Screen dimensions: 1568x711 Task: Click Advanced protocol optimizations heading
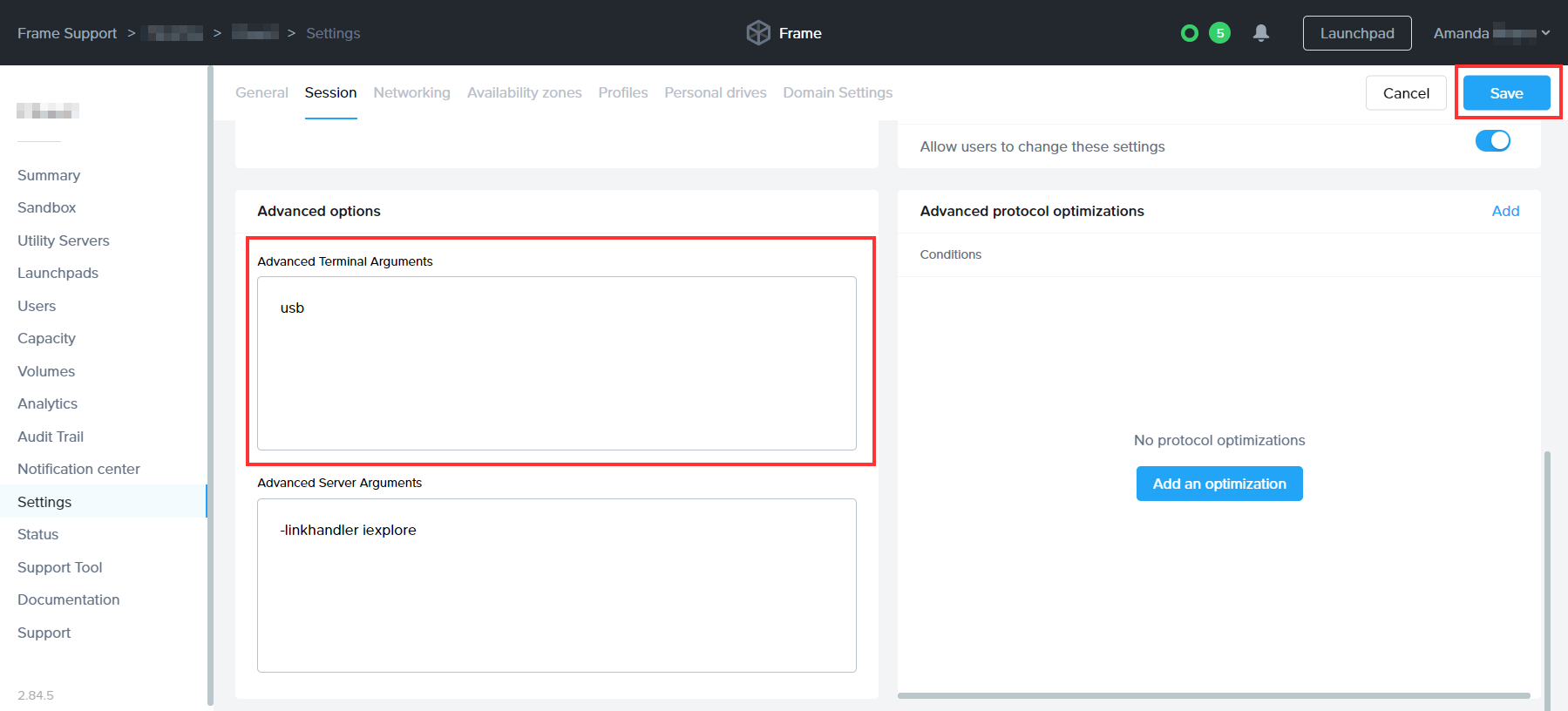tap(1032, 211)
